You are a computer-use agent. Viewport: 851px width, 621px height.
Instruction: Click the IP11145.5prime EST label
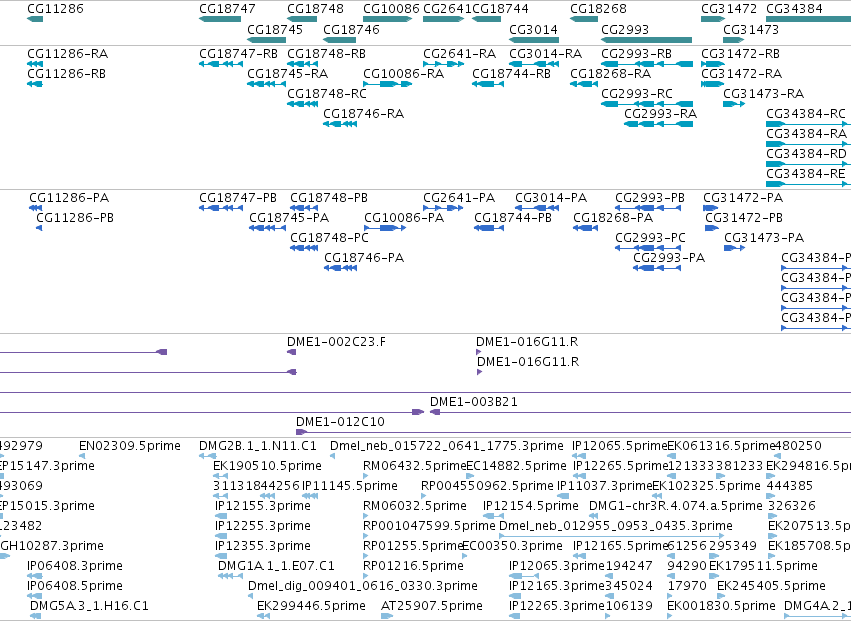click(350, 485)
